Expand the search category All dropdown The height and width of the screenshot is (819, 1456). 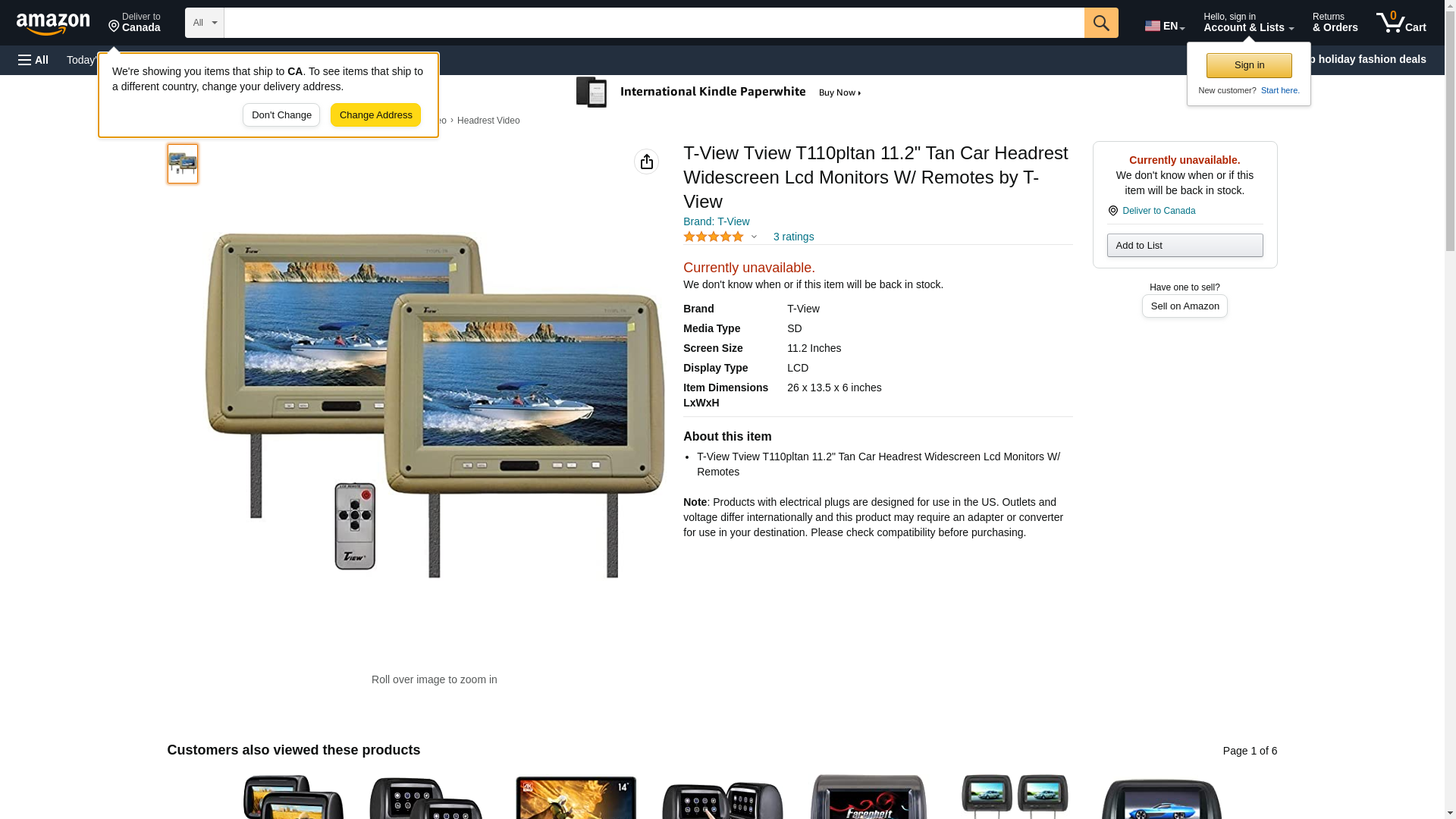click(x=205, y=23)
